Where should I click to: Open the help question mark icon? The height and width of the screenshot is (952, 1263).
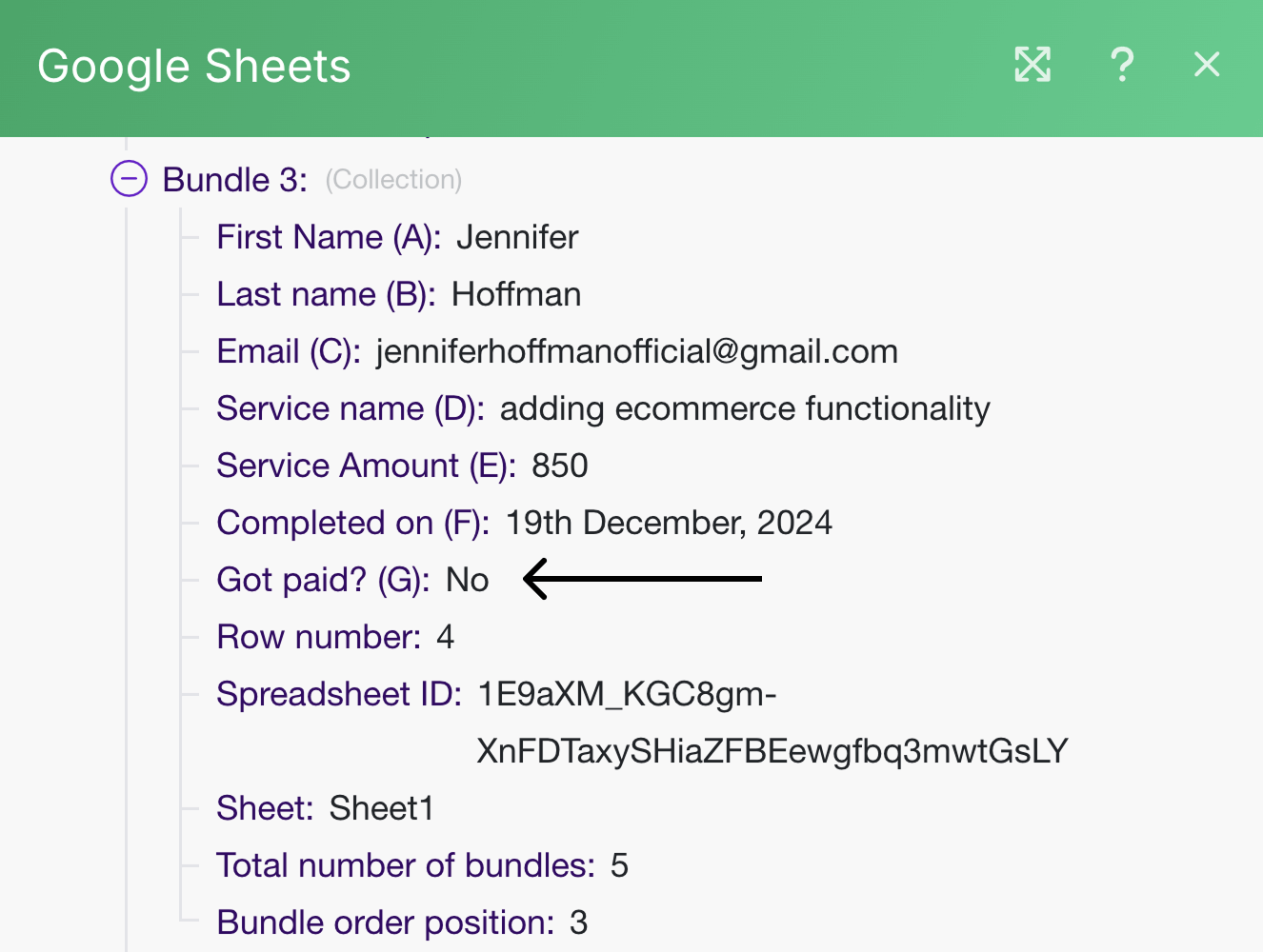1122,65
